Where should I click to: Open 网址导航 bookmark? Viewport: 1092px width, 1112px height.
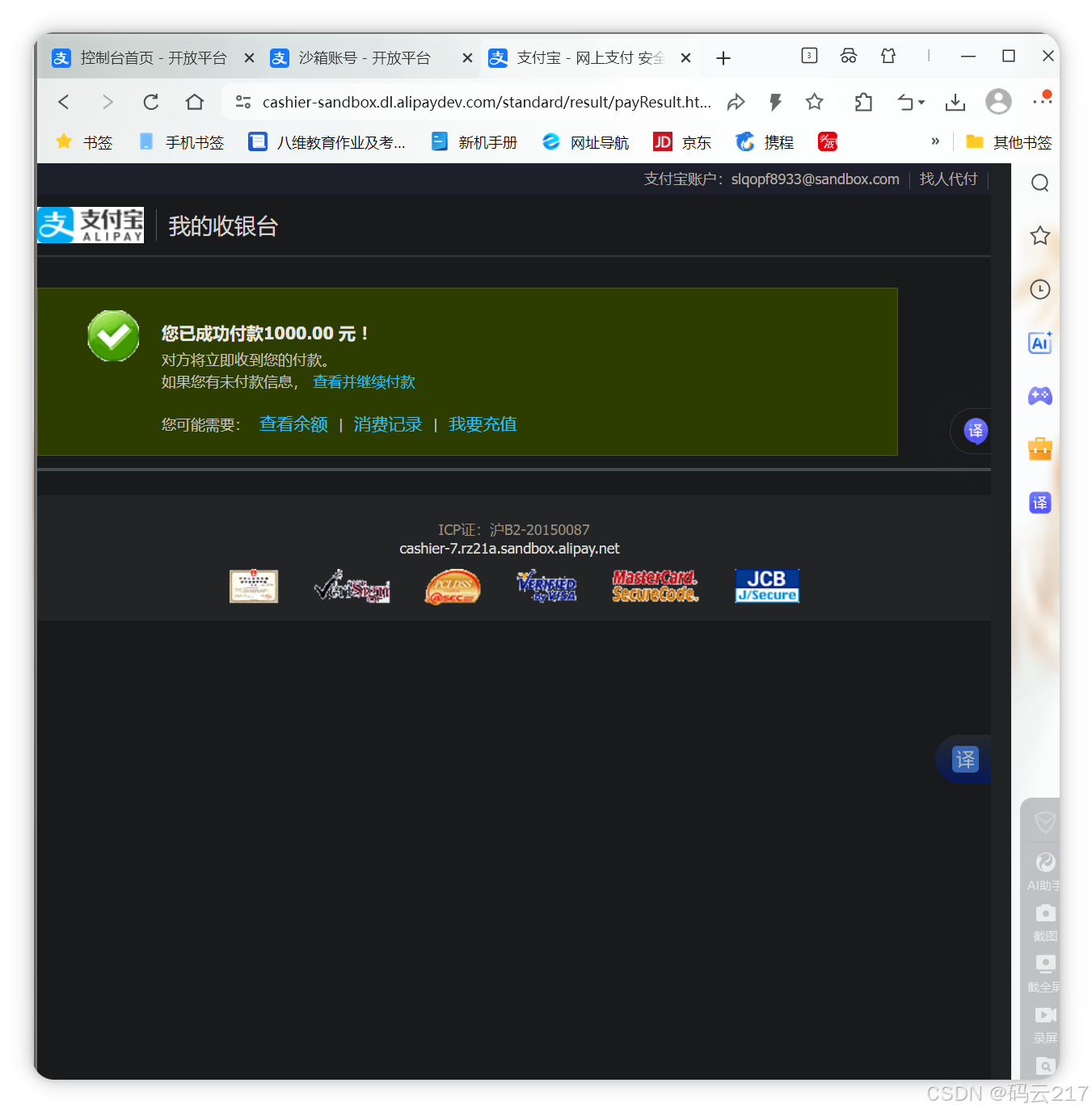[x=586, y=142]
